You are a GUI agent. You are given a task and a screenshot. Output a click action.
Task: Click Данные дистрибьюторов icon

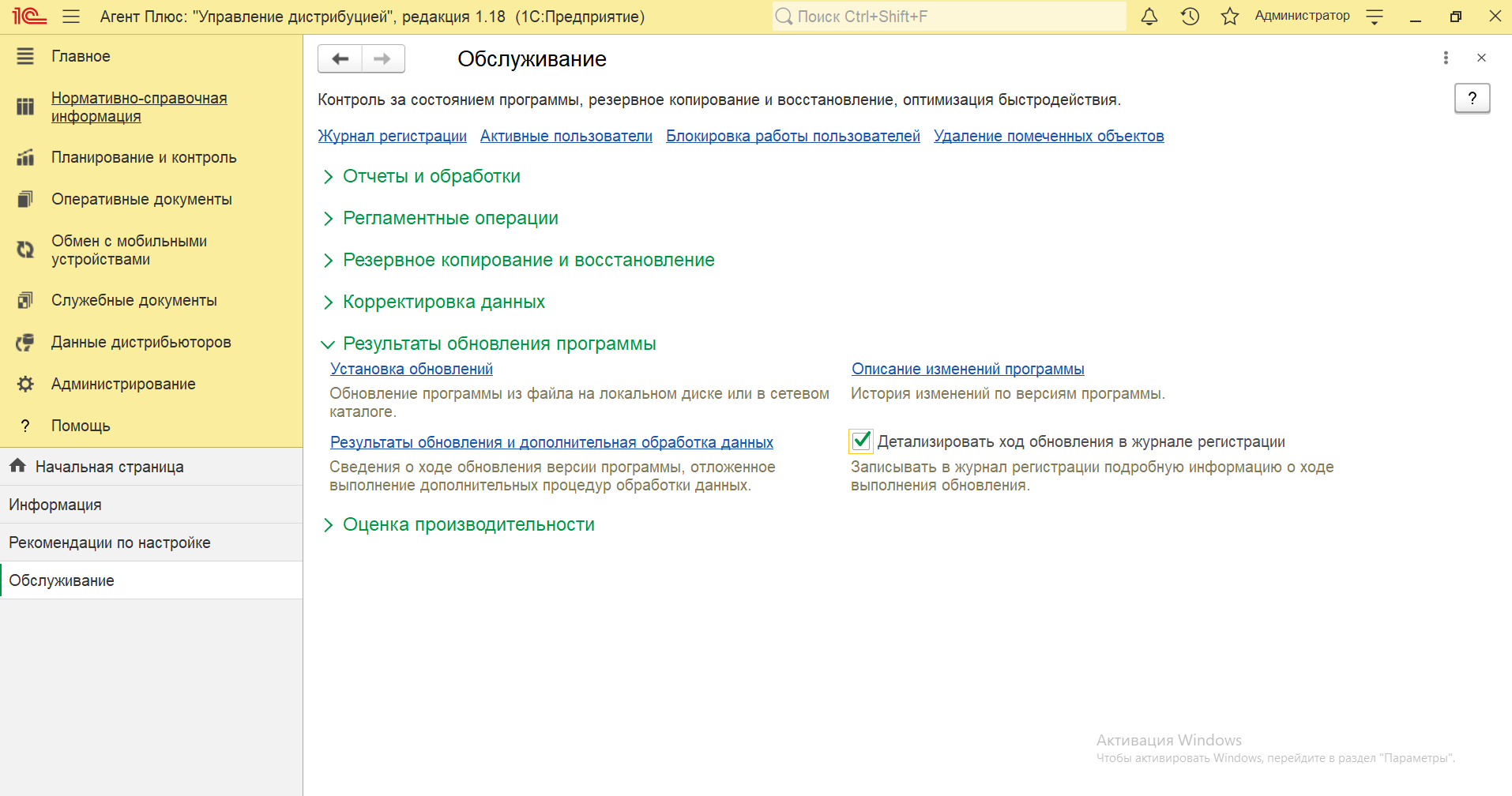click(25, 342)
